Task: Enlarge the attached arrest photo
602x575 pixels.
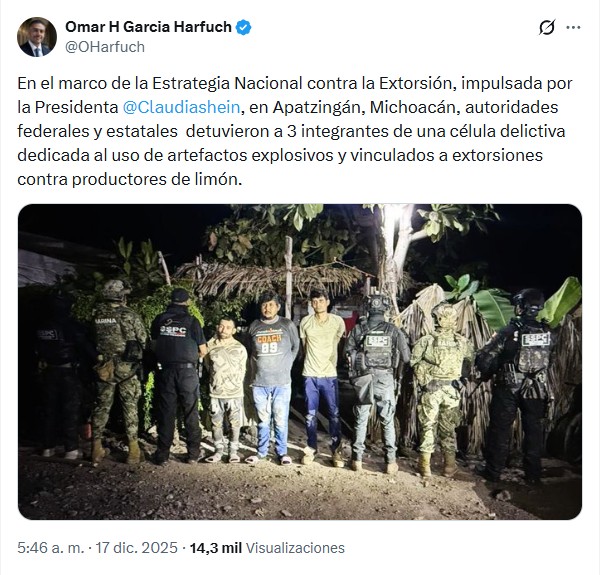Action: coord(300,362)
